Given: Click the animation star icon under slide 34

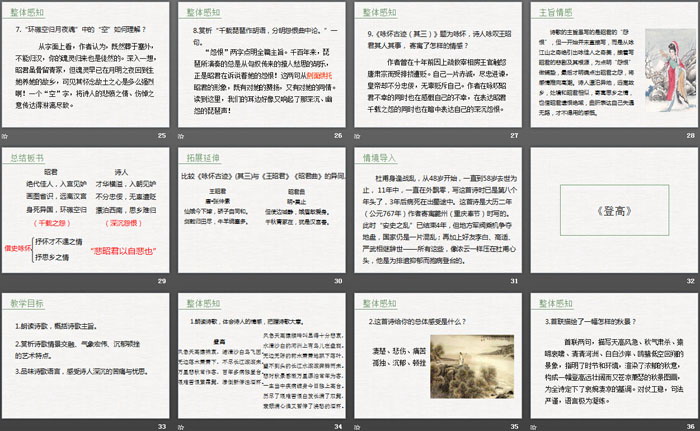Looking at the screenshot, I should (x=181, y=427).
